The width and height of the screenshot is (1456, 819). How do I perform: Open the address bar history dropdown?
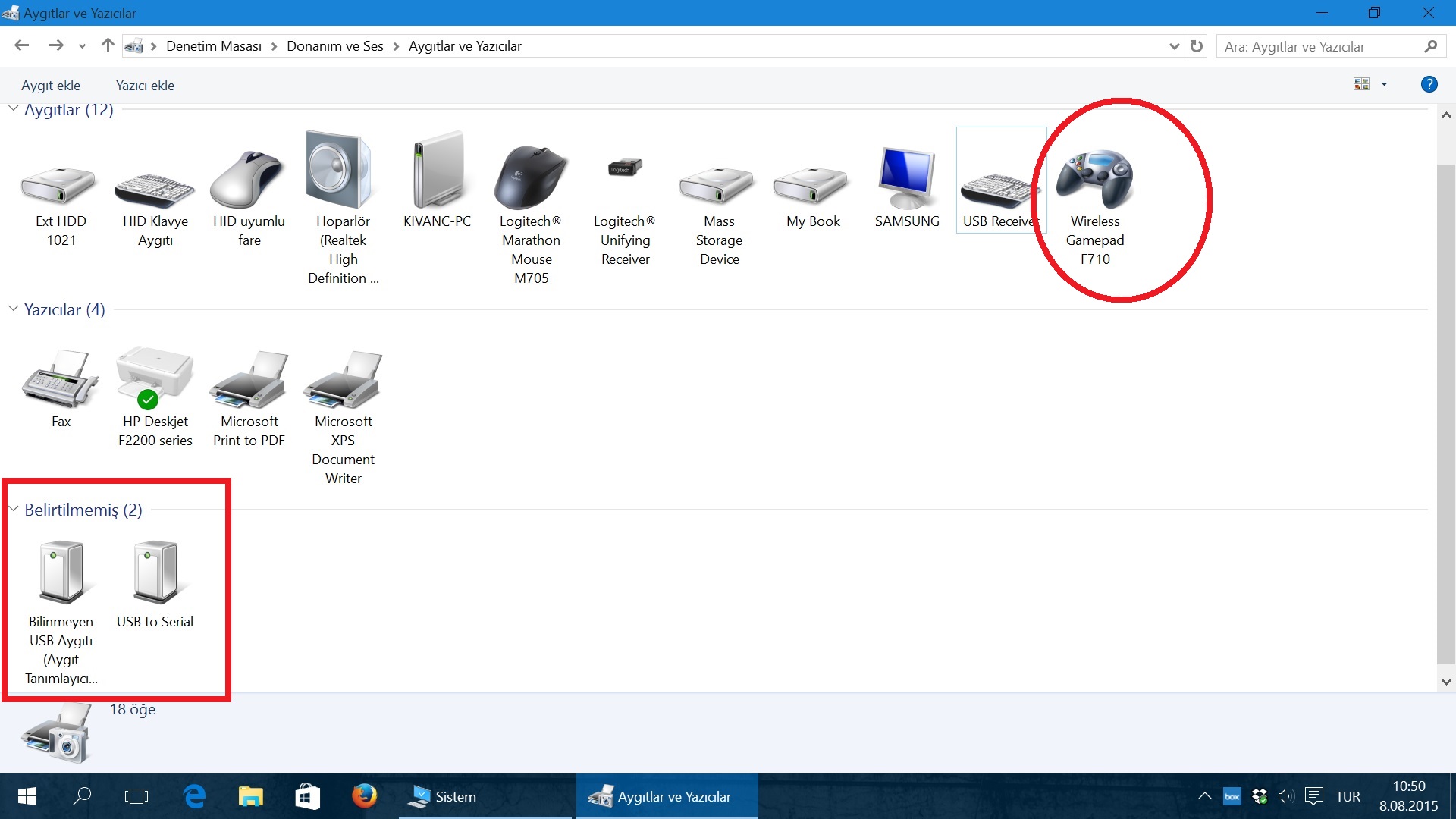[1175, 46]
